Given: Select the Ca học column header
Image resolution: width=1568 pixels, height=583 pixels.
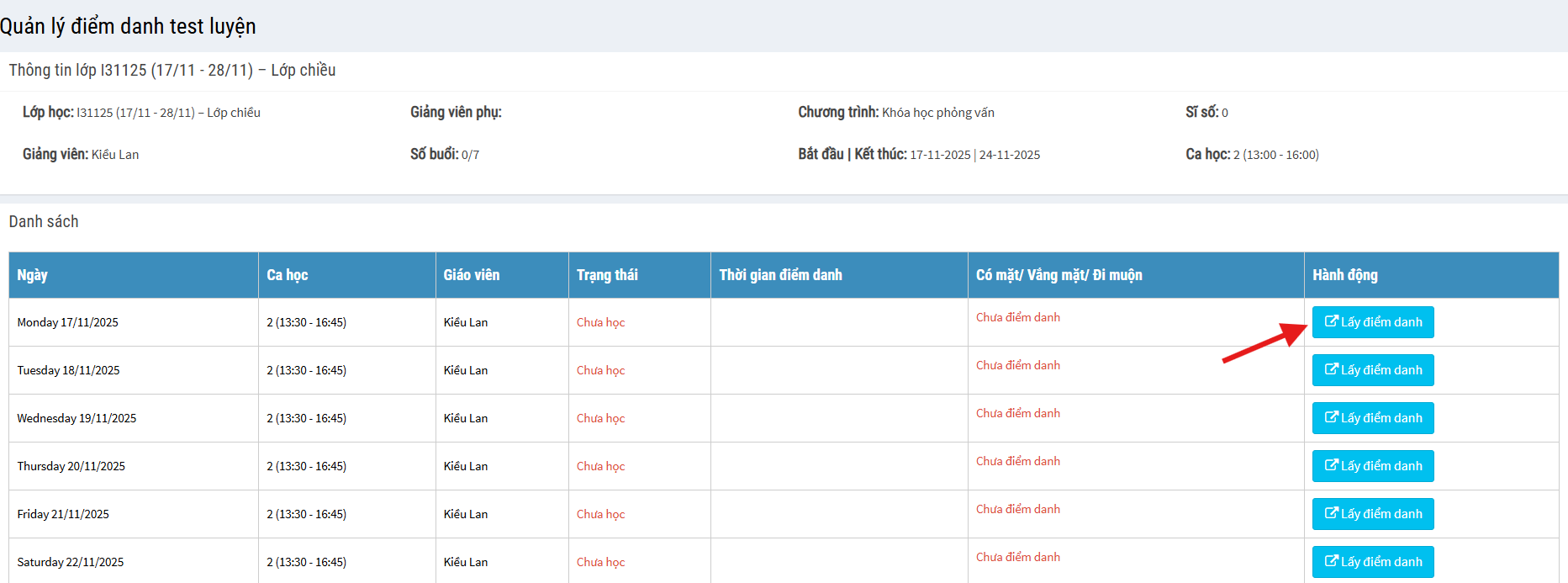Looking at the screenshot, I should click(x=288, y=275).
